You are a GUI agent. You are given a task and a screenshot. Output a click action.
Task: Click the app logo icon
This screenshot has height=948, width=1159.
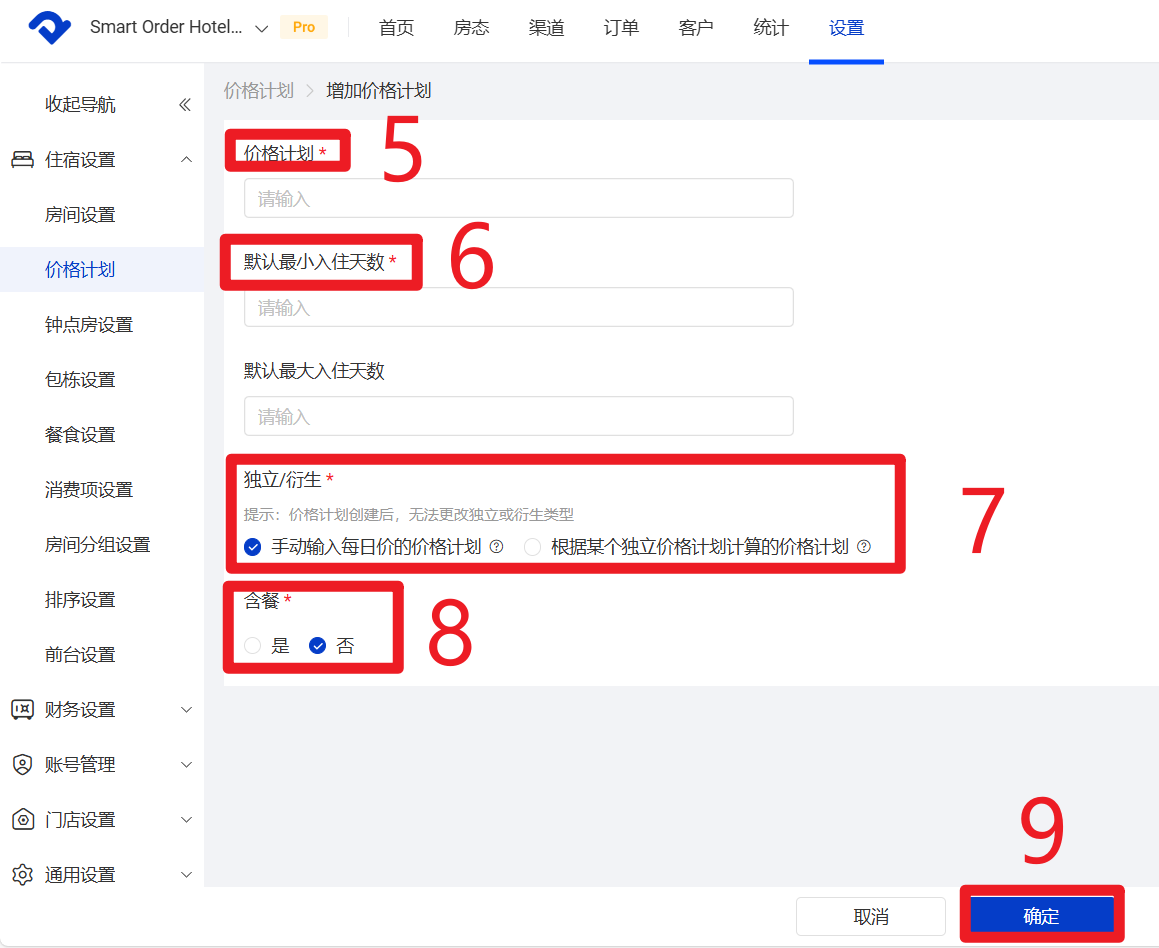tap(49, 28)
